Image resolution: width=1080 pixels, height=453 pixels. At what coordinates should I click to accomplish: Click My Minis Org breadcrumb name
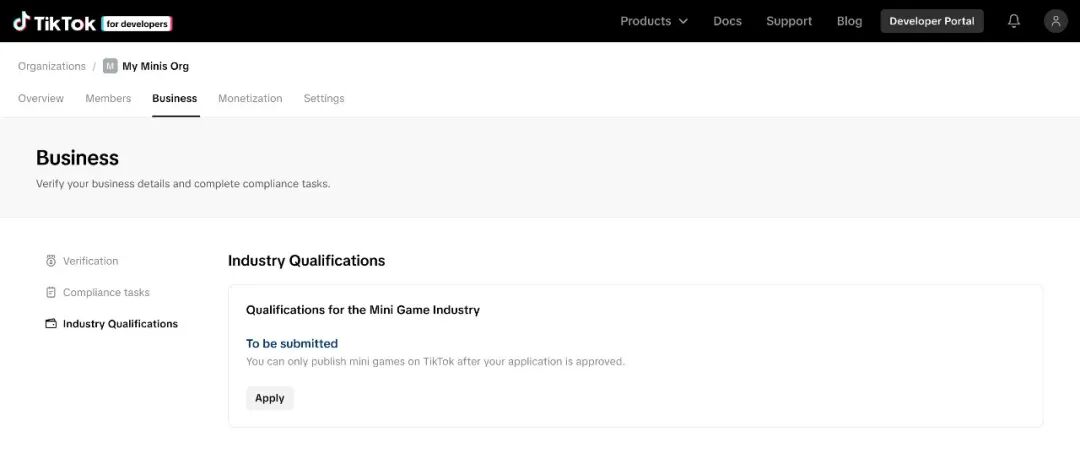[x=156, y=66]
